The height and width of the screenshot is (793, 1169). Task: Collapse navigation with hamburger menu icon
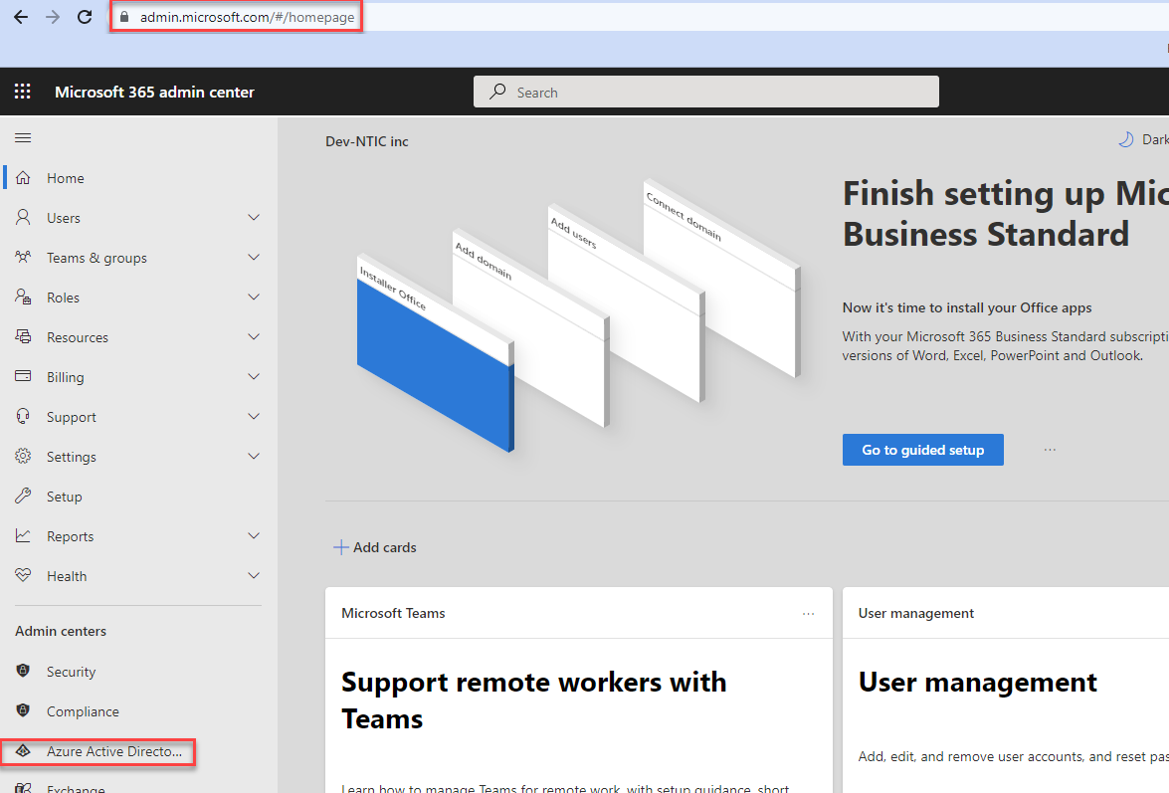click(23, 138)
